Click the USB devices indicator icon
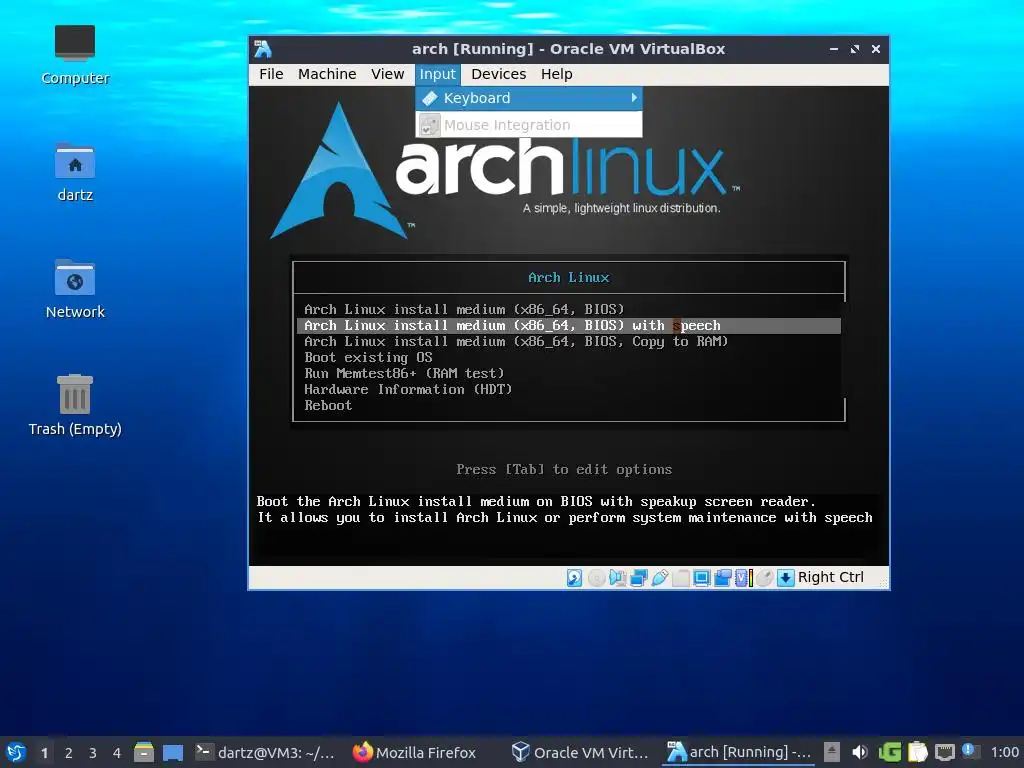 pos(660,578)
